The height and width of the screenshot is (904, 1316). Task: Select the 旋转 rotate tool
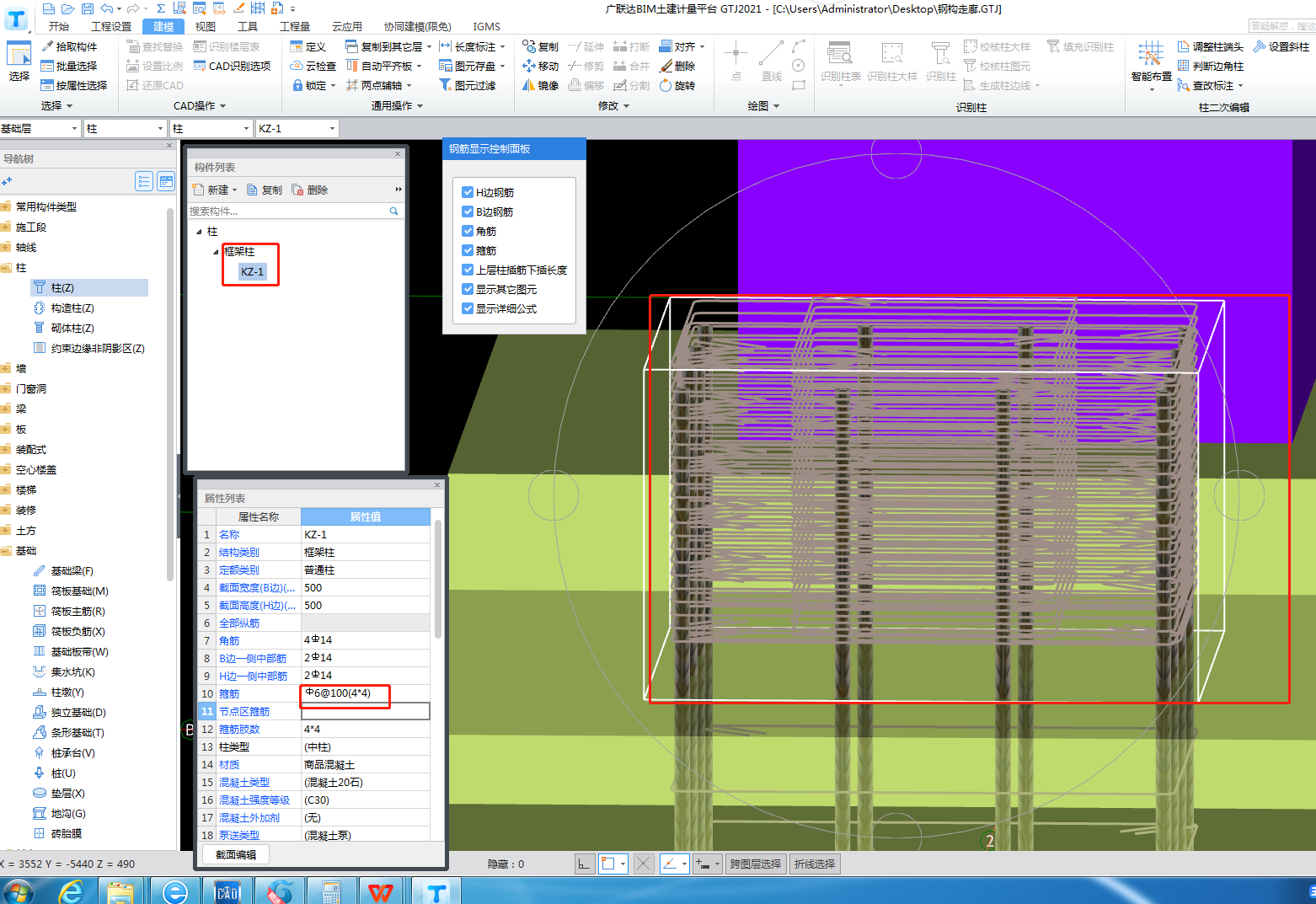[x=677, y=85]
